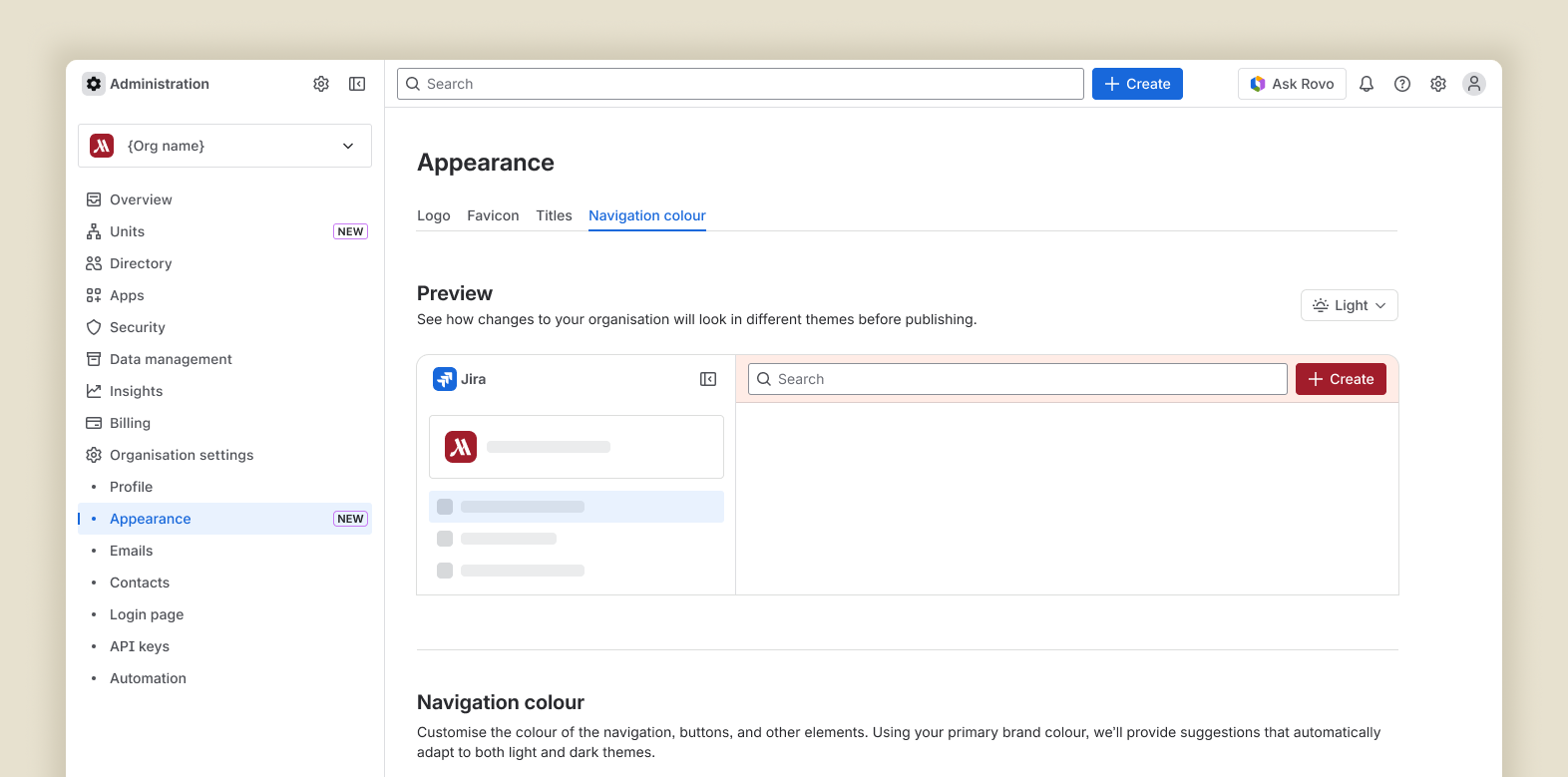The height and width of the screenshot is (777, 1568).
Task: Click the red org logo in preview
Action: tap(461, 447)
